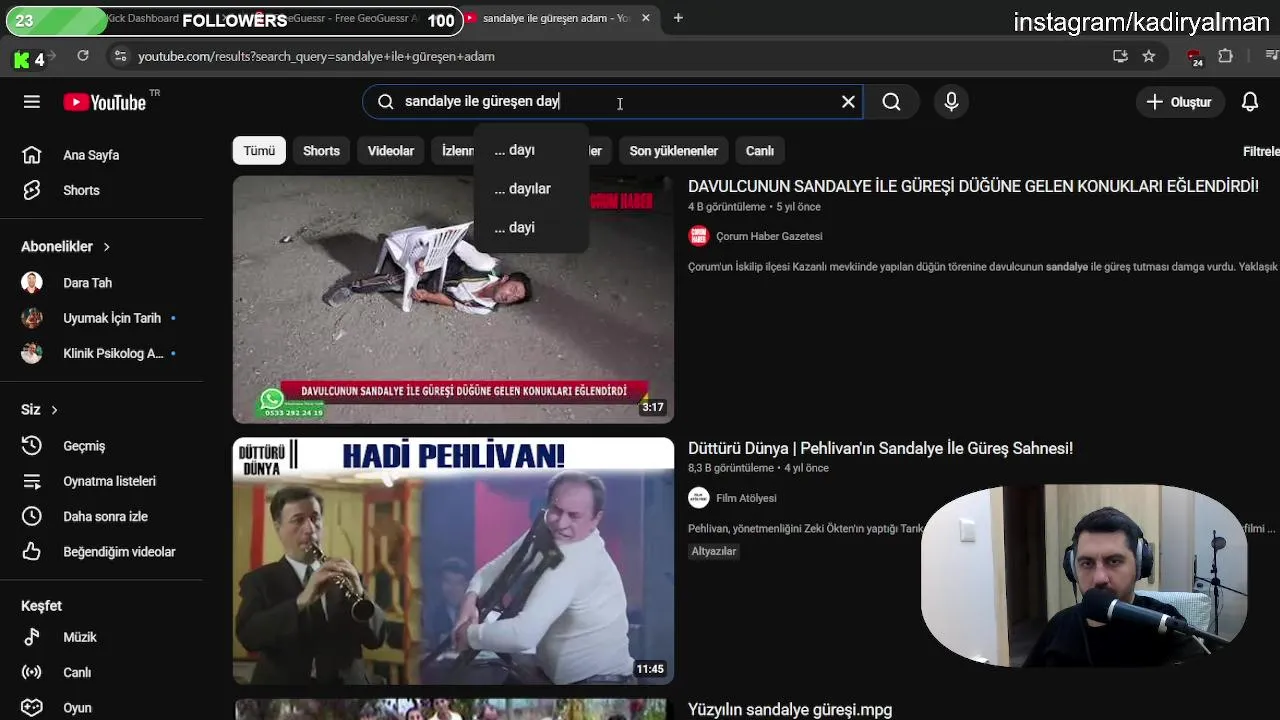
Task: Open a new browser tab
Action: click(x=678, y=18)
